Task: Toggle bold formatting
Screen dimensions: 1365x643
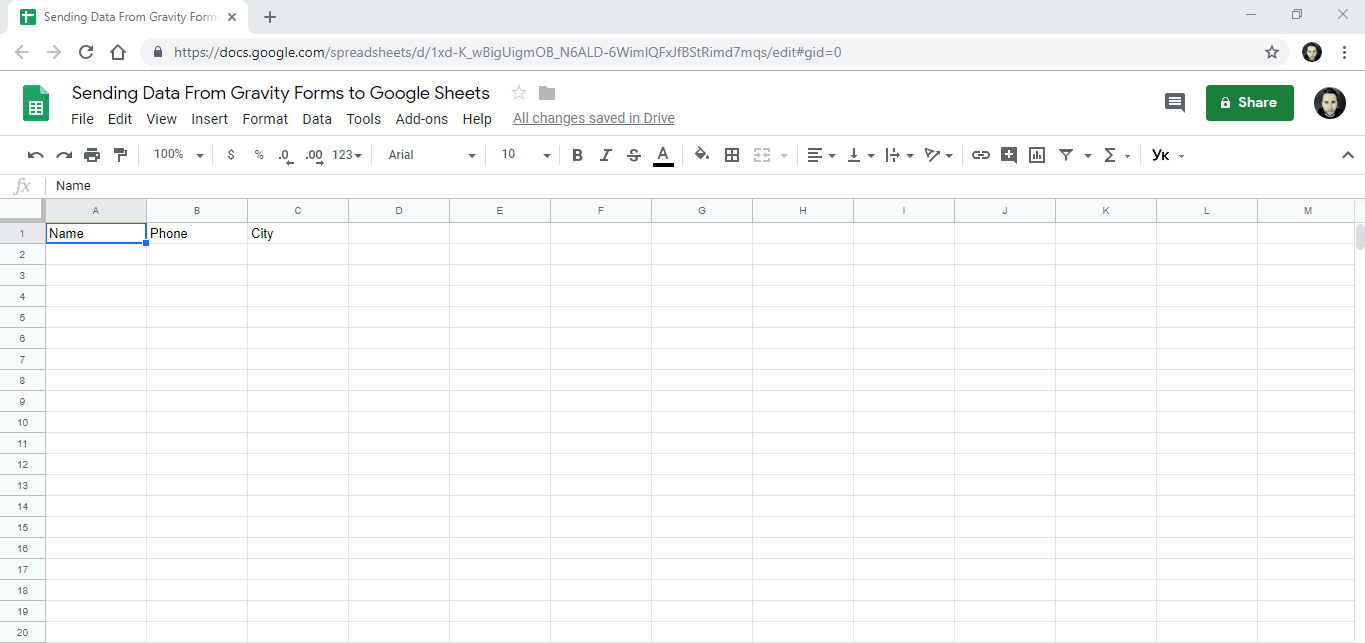Action: [x=577, y=155]
